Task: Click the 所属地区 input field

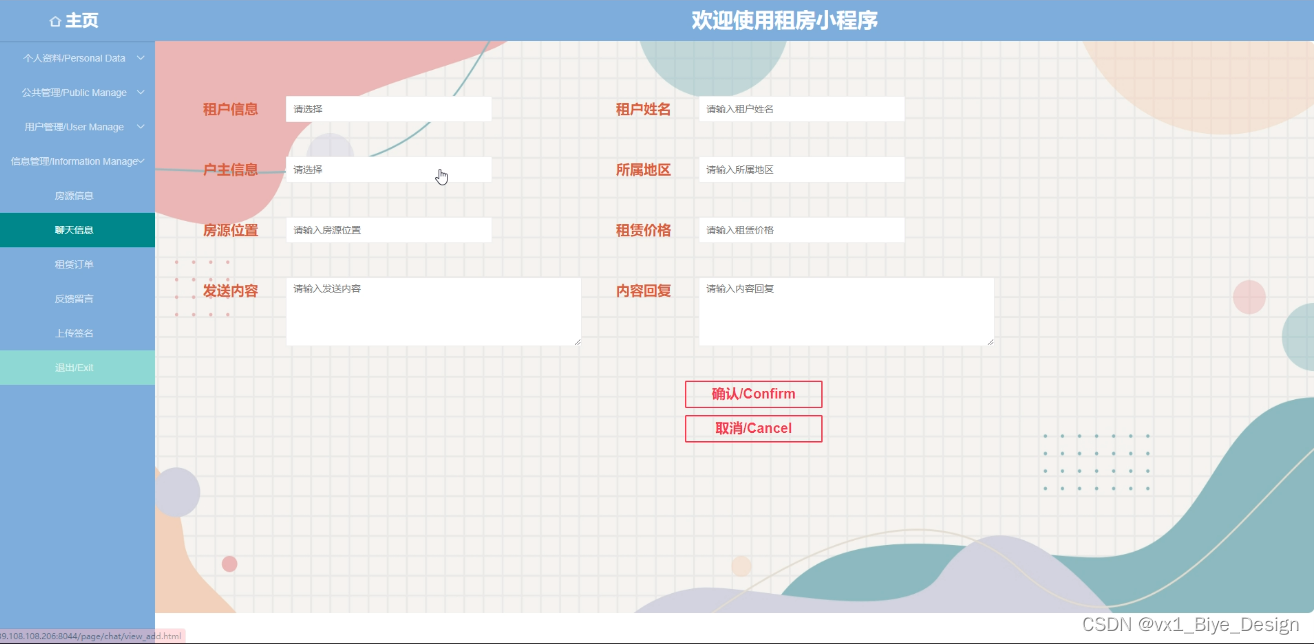Action: [x=800, y=169]
